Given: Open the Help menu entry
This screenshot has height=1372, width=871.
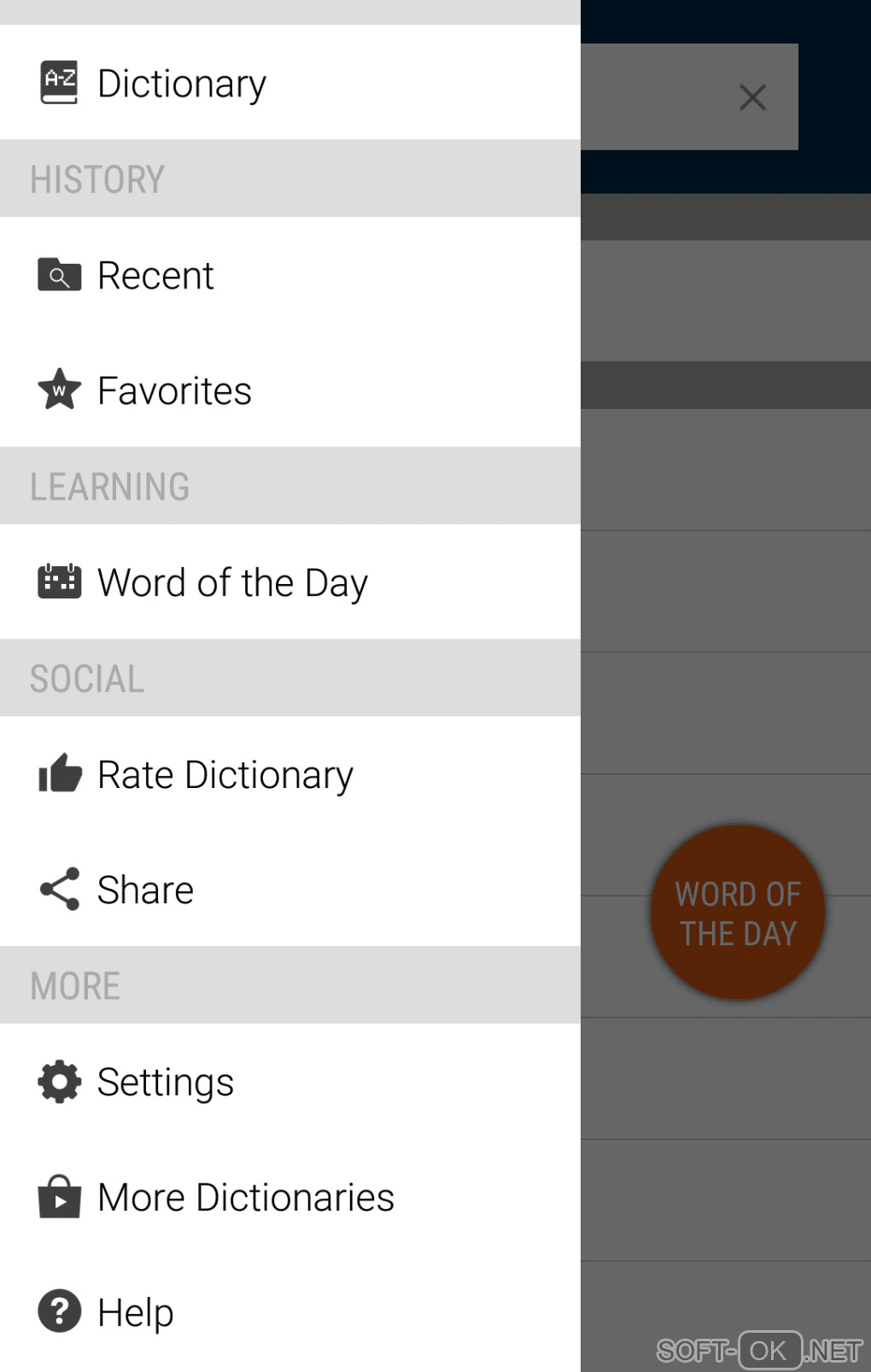Looking at the screenshot, I should (136, 1313).
